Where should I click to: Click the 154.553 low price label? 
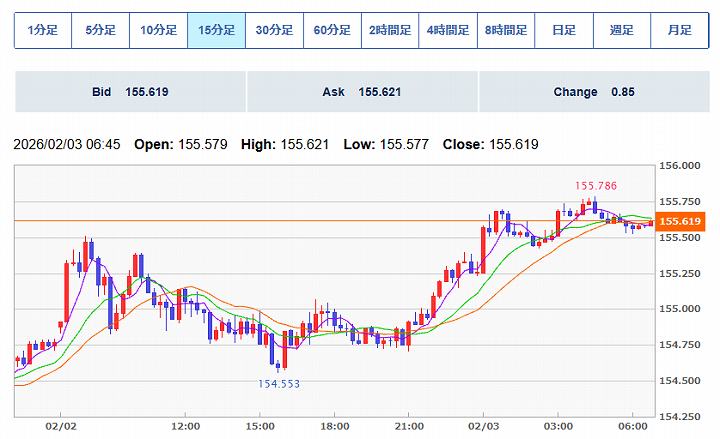tap(279, 383)
